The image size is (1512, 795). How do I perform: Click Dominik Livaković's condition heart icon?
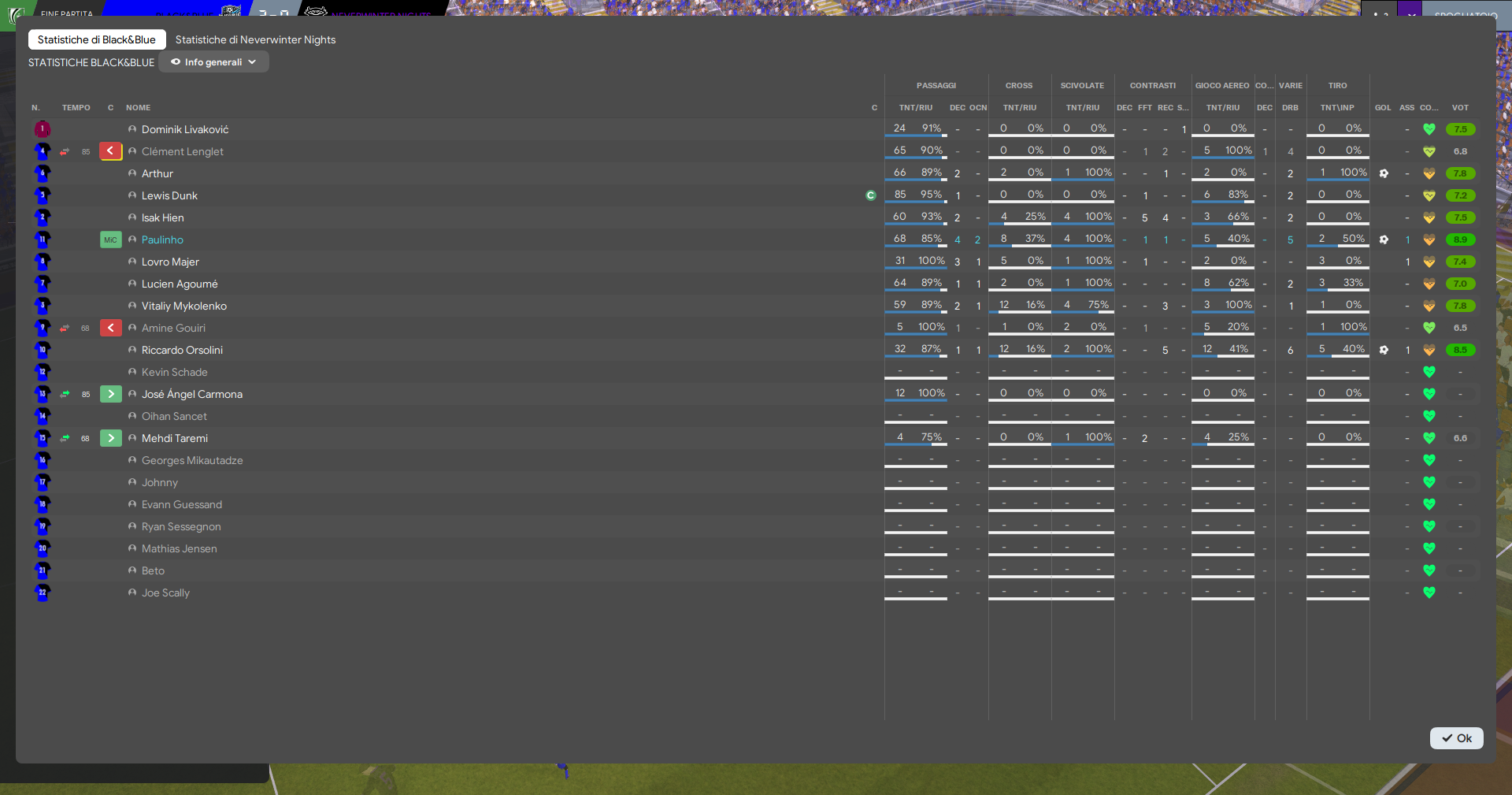point(1429,129)
